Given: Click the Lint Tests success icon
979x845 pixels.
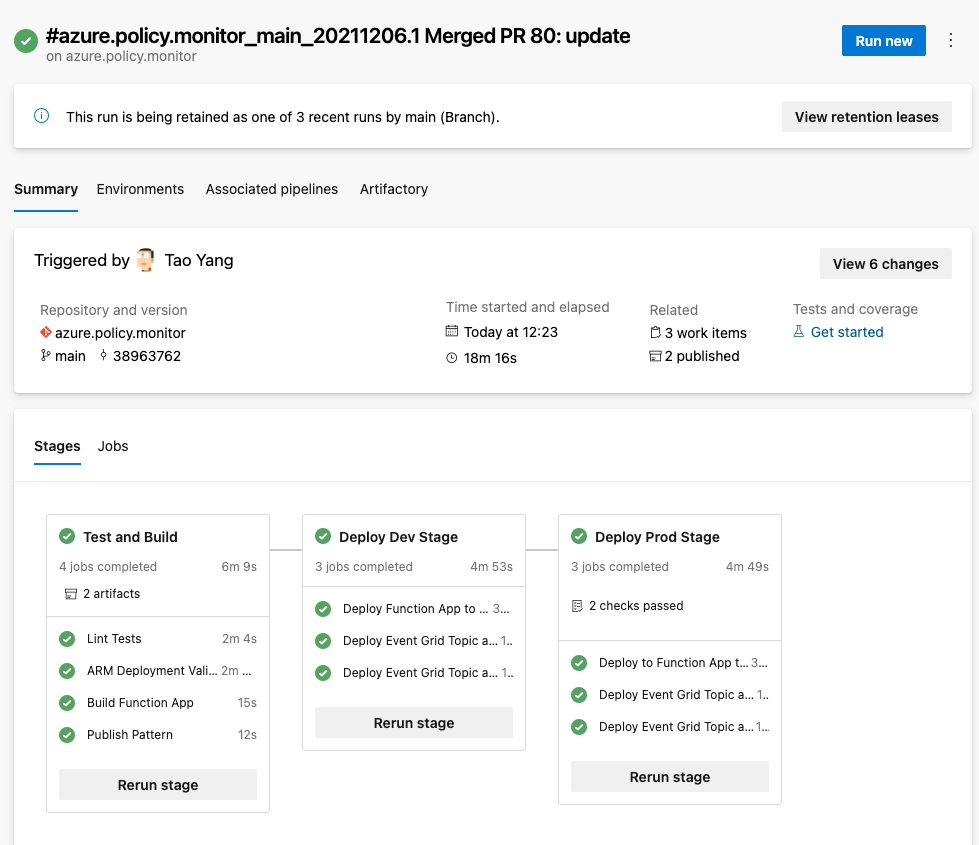Looking at the screenshot, I should [x=67, y=639].
